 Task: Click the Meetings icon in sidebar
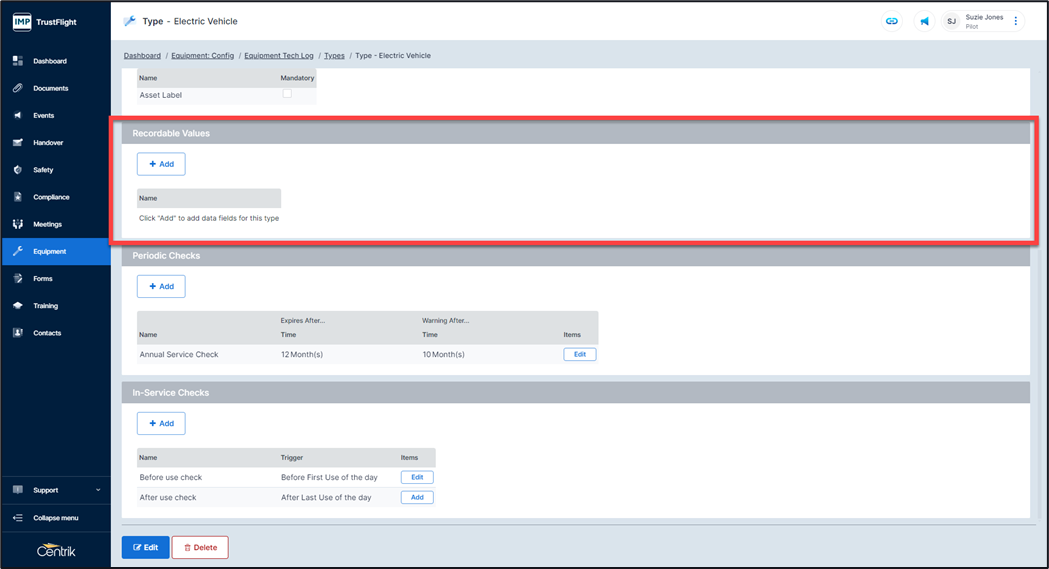coord(18,224)
